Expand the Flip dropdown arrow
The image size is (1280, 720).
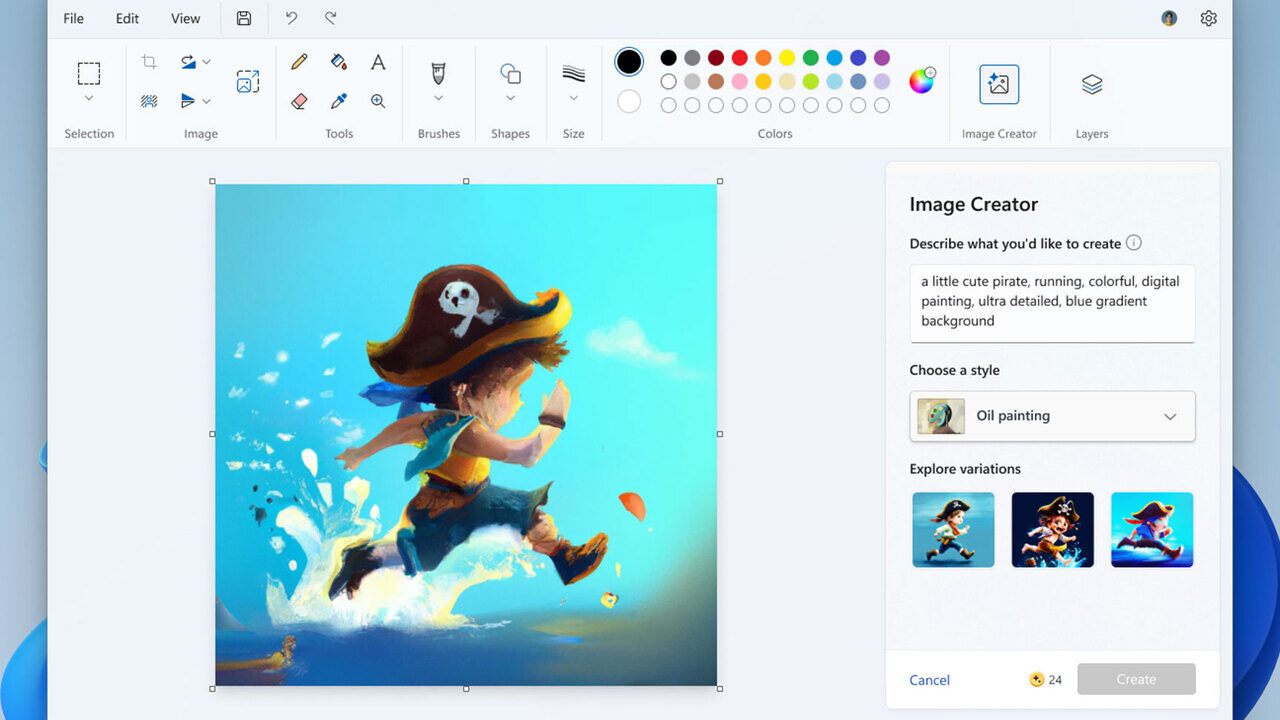point(206,101)
